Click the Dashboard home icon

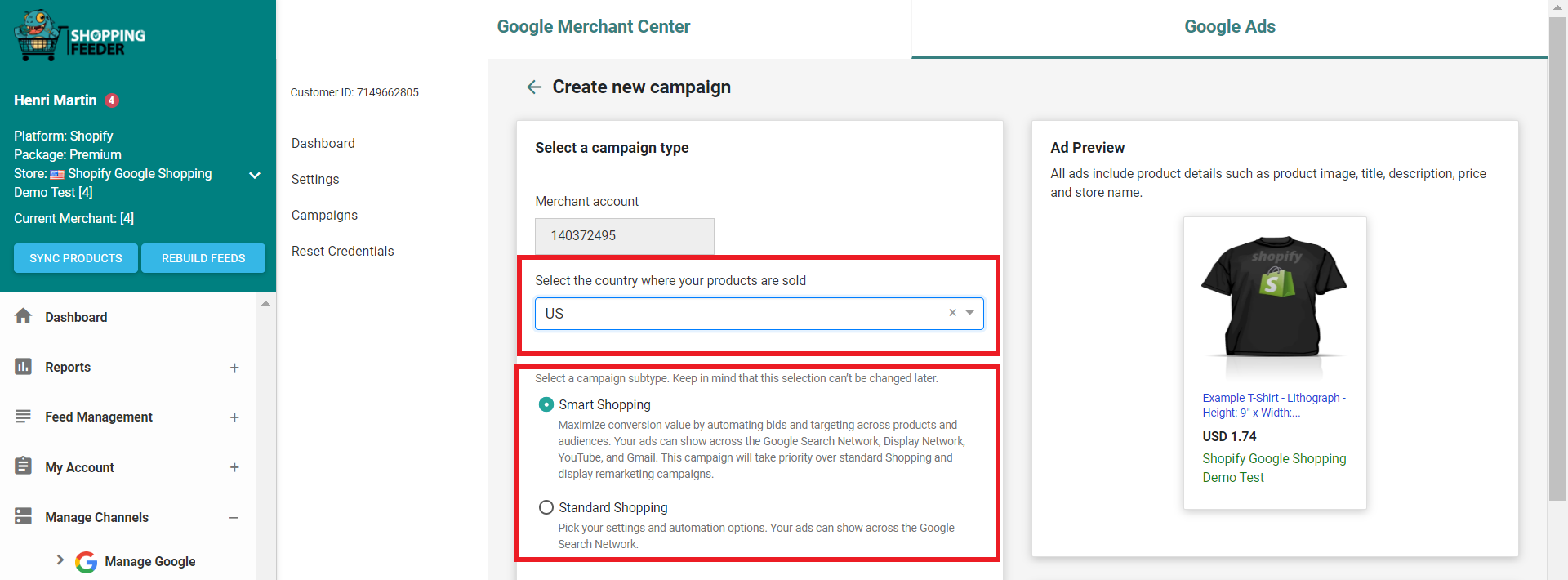(x=23, y=316)
